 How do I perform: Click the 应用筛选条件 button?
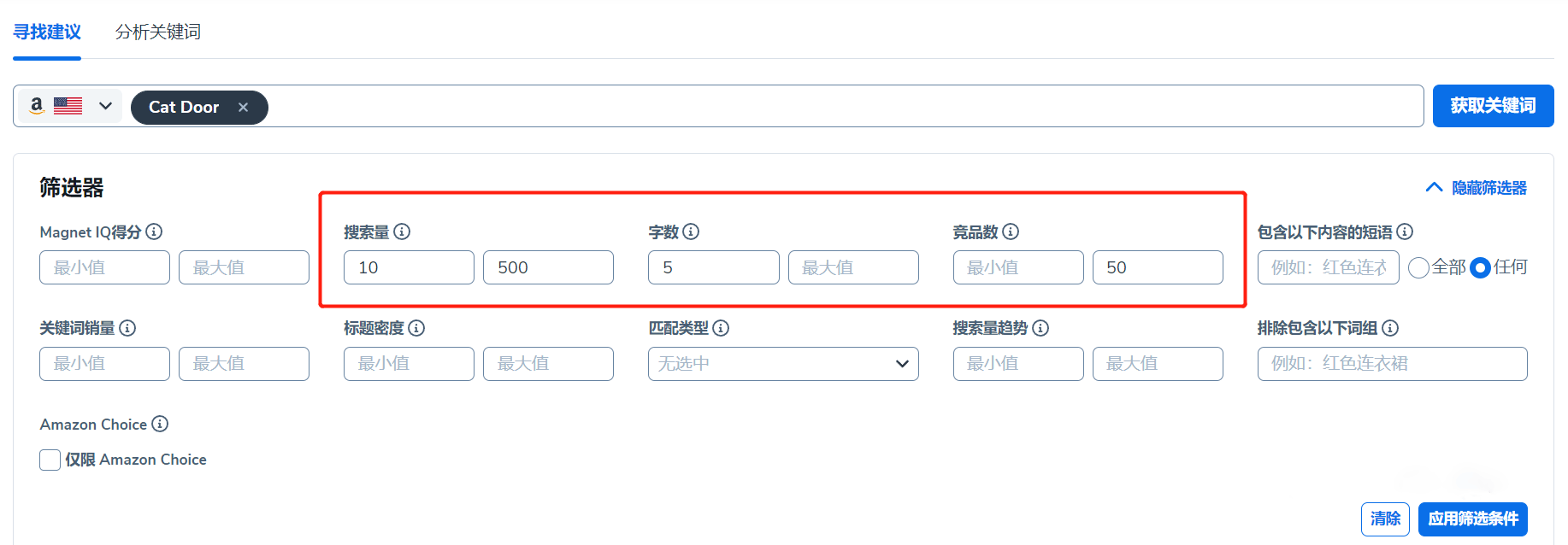(x=1472, y=519)
